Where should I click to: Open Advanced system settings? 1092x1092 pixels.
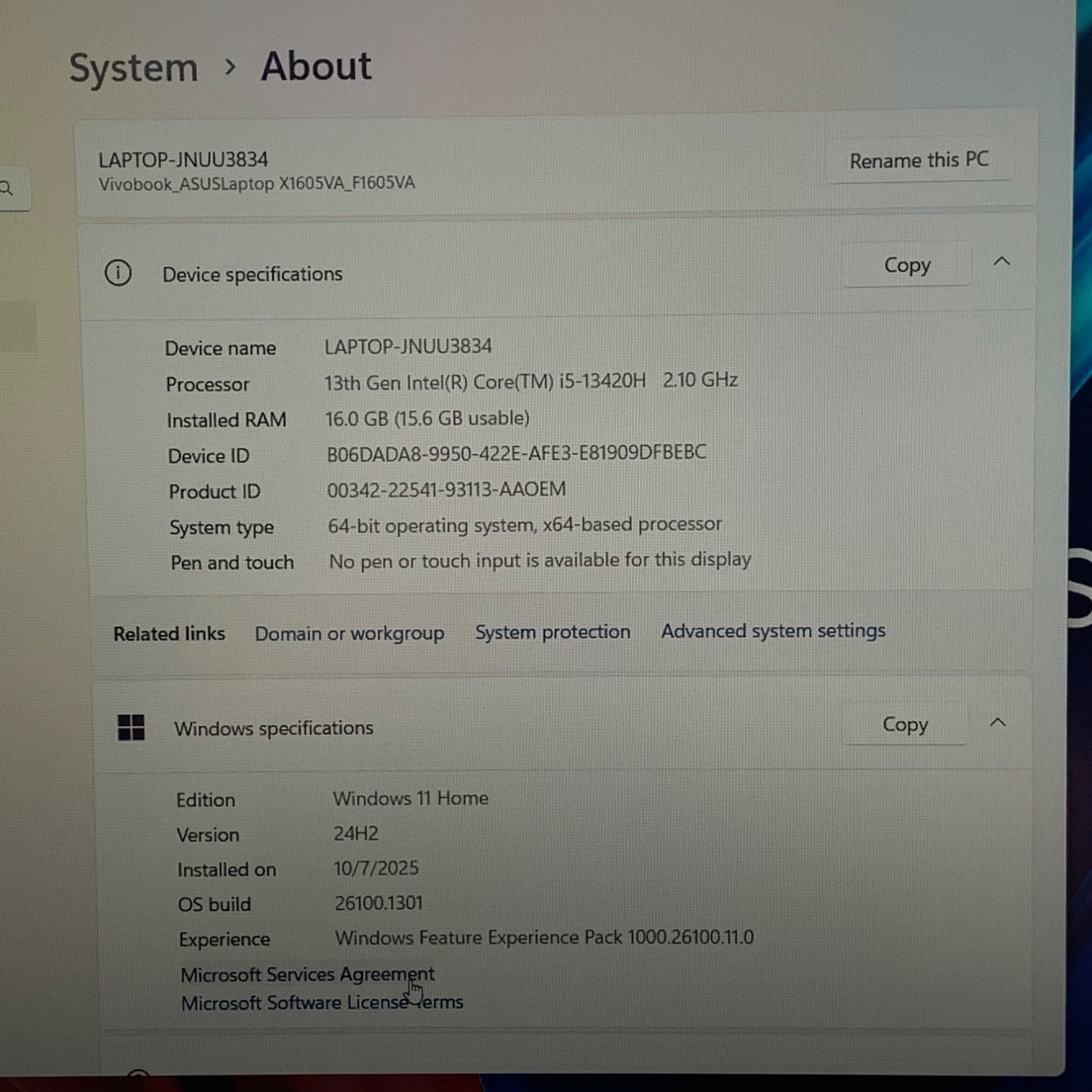click(x=773, y=630)
